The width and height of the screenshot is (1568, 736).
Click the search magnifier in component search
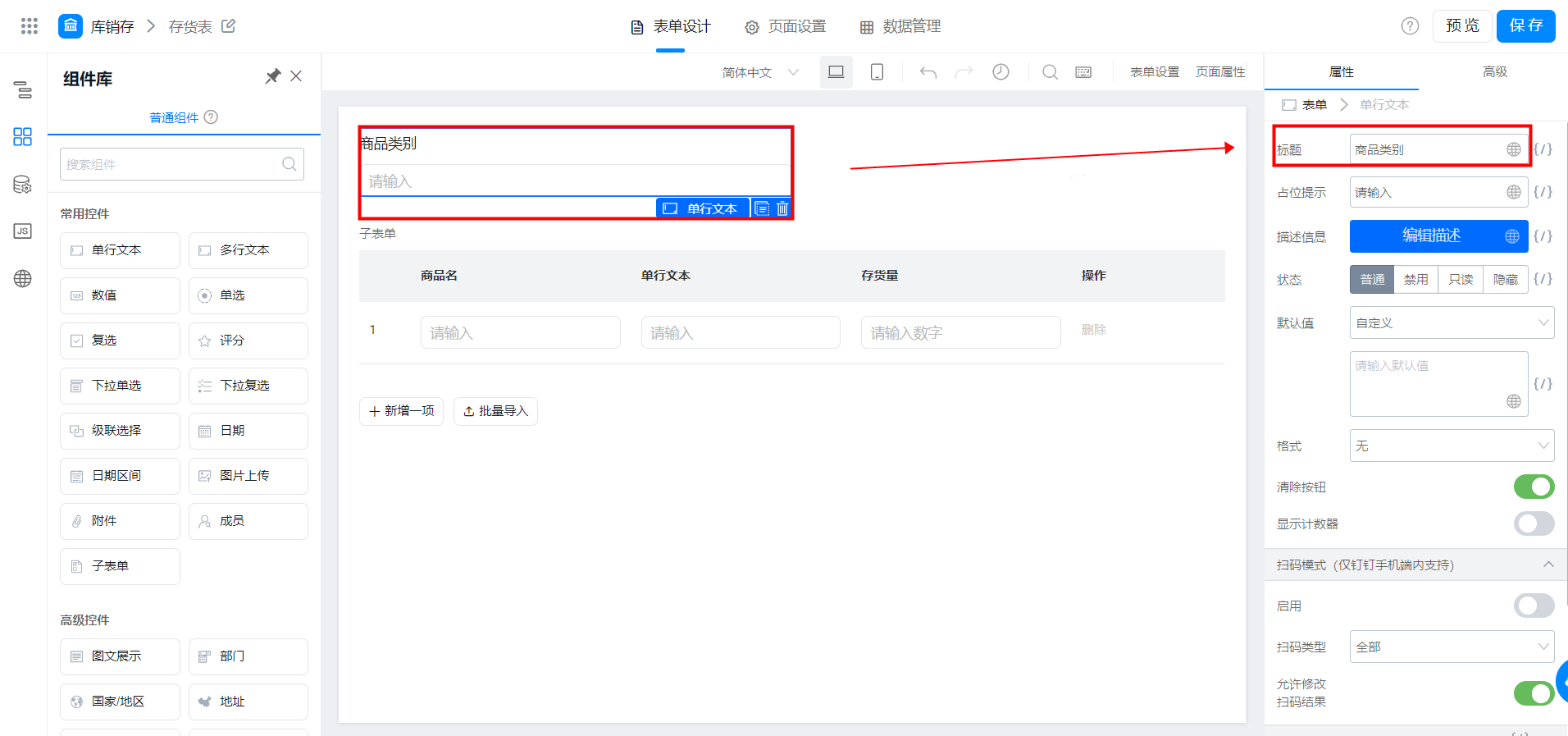[x=289, y=164]
